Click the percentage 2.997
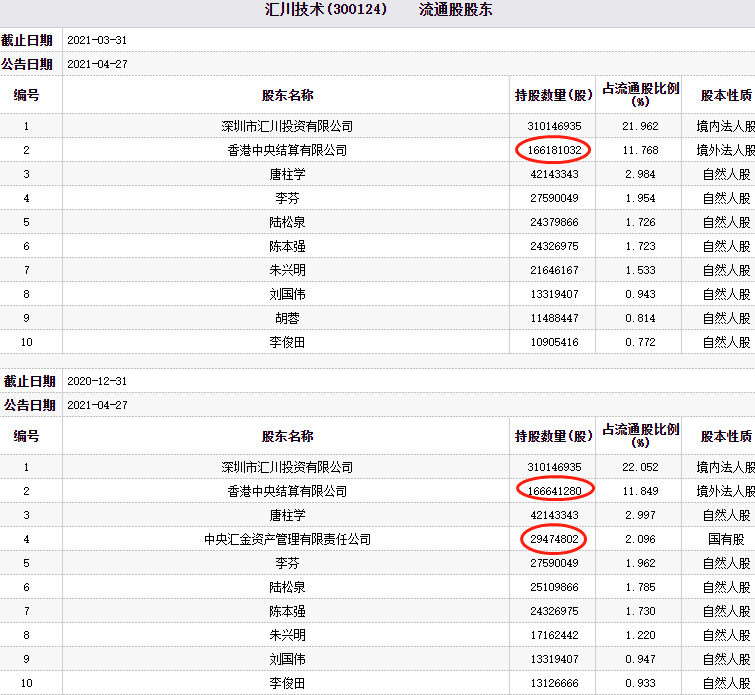755x695 pixels. (640, 515)
